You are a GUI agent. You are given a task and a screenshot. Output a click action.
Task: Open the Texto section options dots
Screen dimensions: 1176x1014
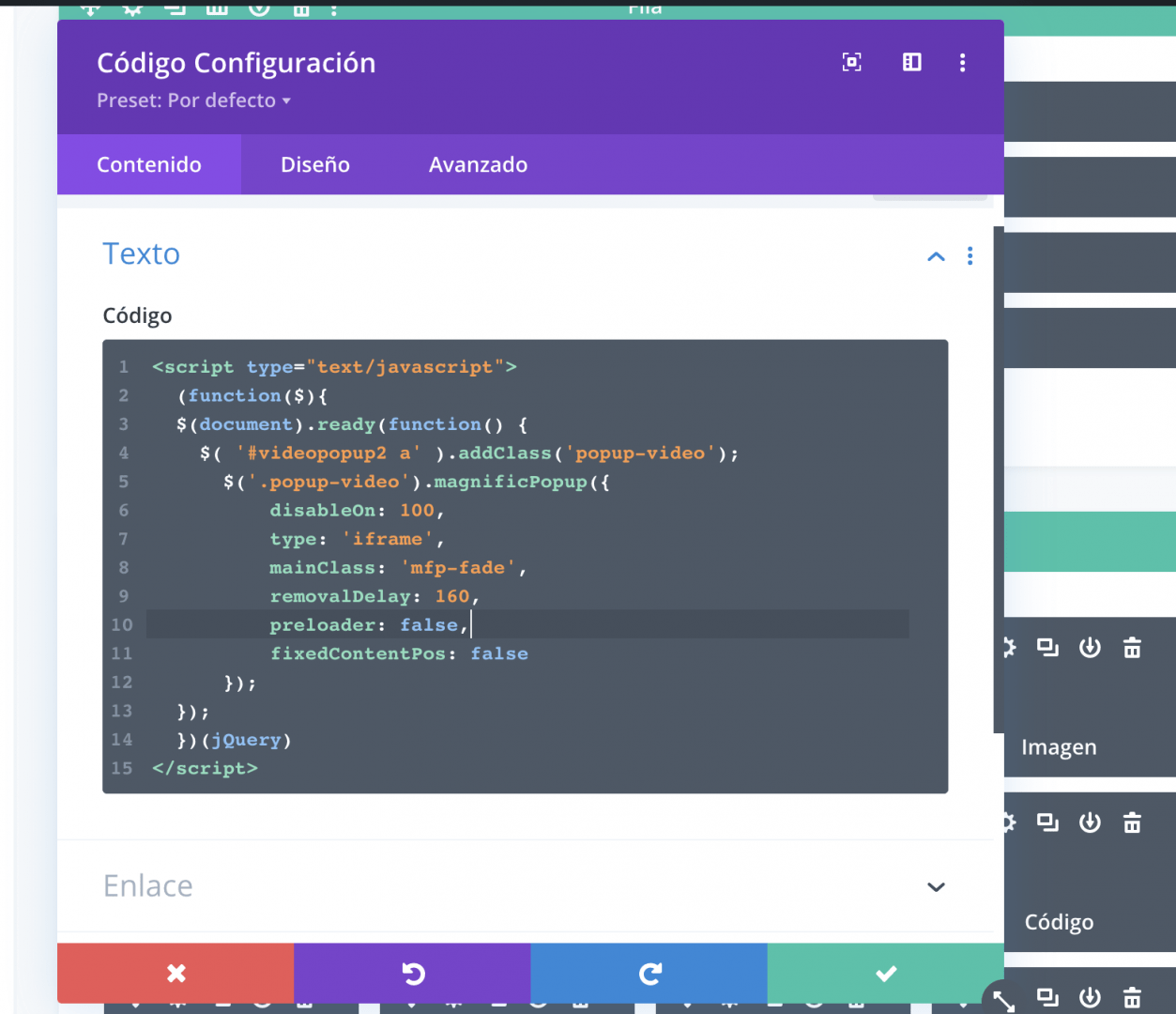point(970,256)
